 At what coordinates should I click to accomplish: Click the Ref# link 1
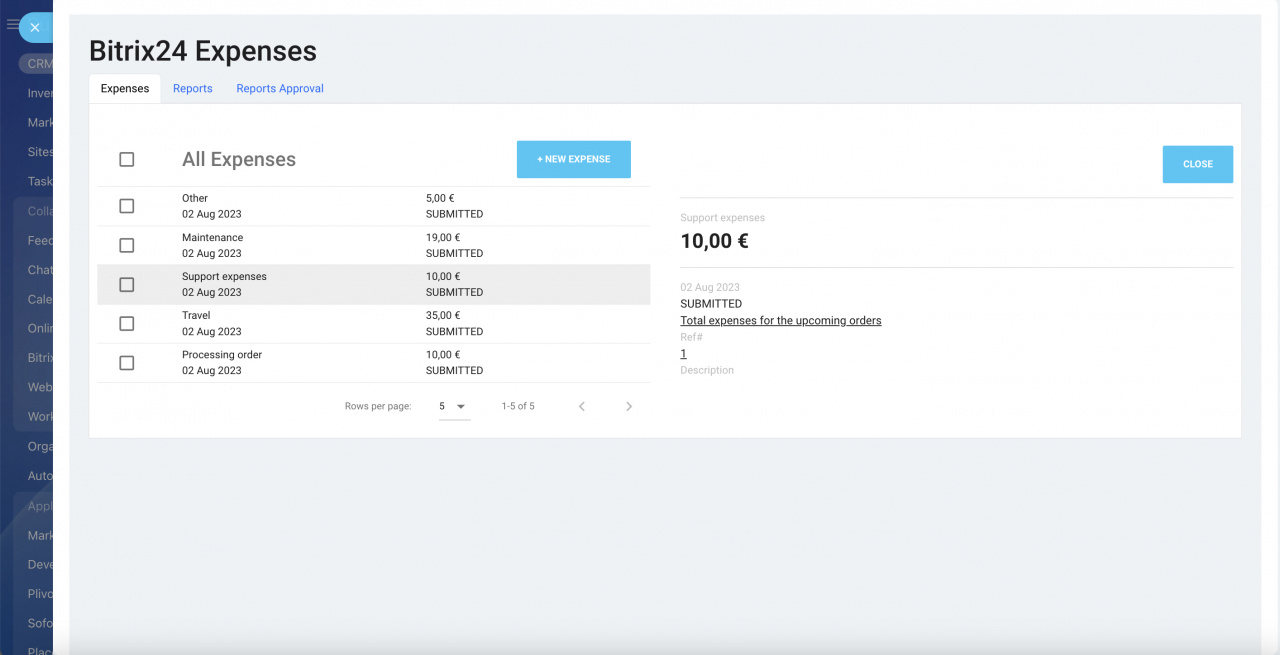tap(683, 354)
